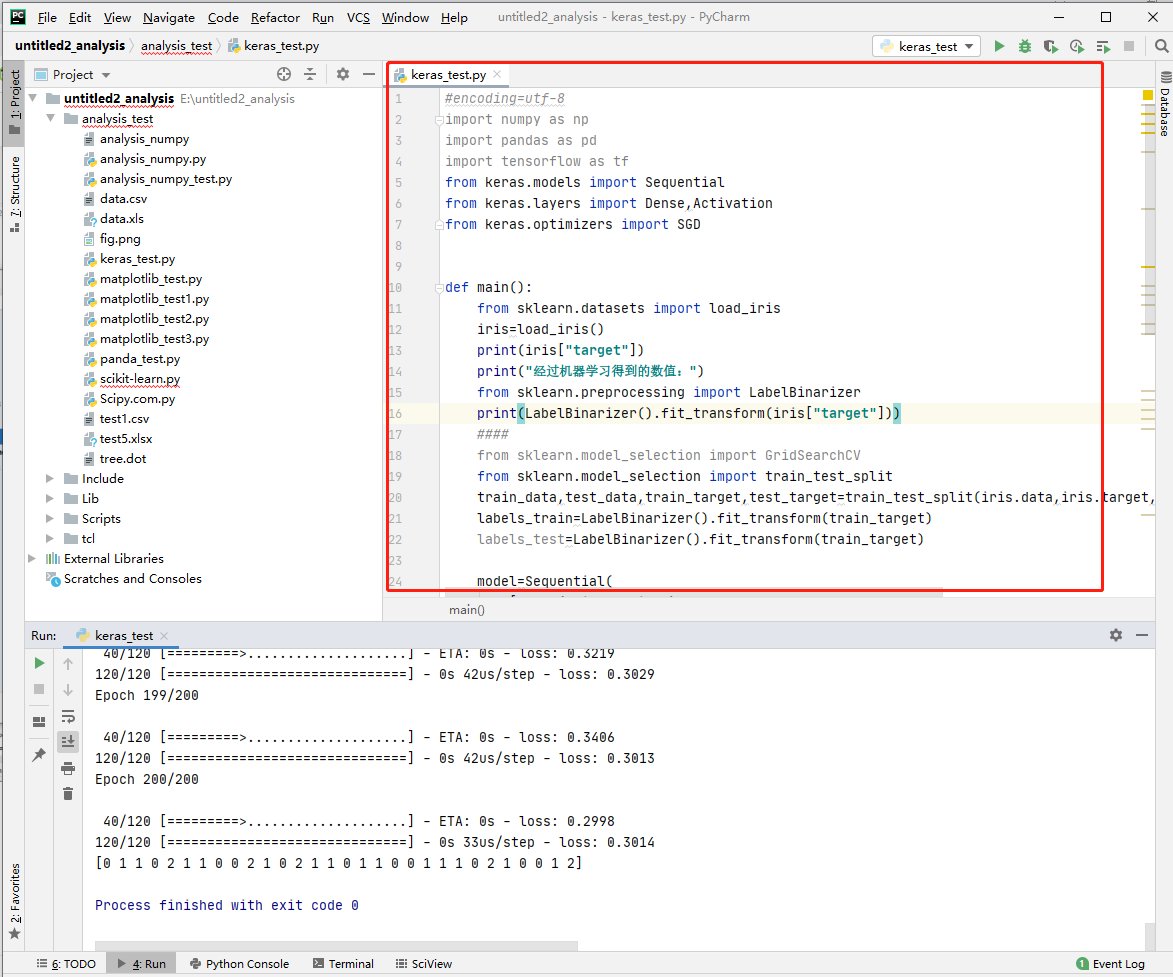Select fig.png in Project tree
The height and width of the screenshot is (977, 1173).
pos(120,239)
